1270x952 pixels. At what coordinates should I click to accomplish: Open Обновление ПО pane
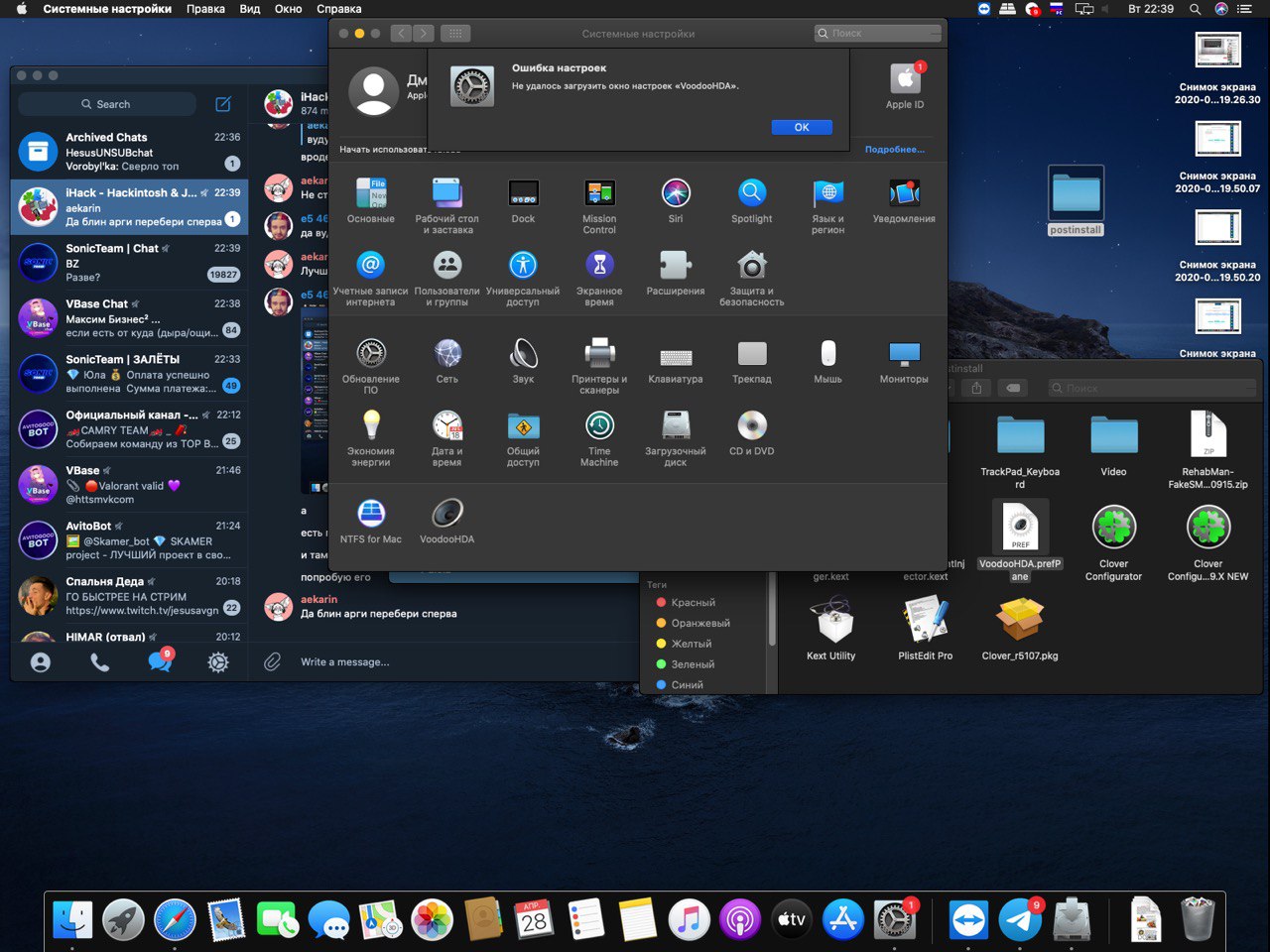click(x=371, y=365)
